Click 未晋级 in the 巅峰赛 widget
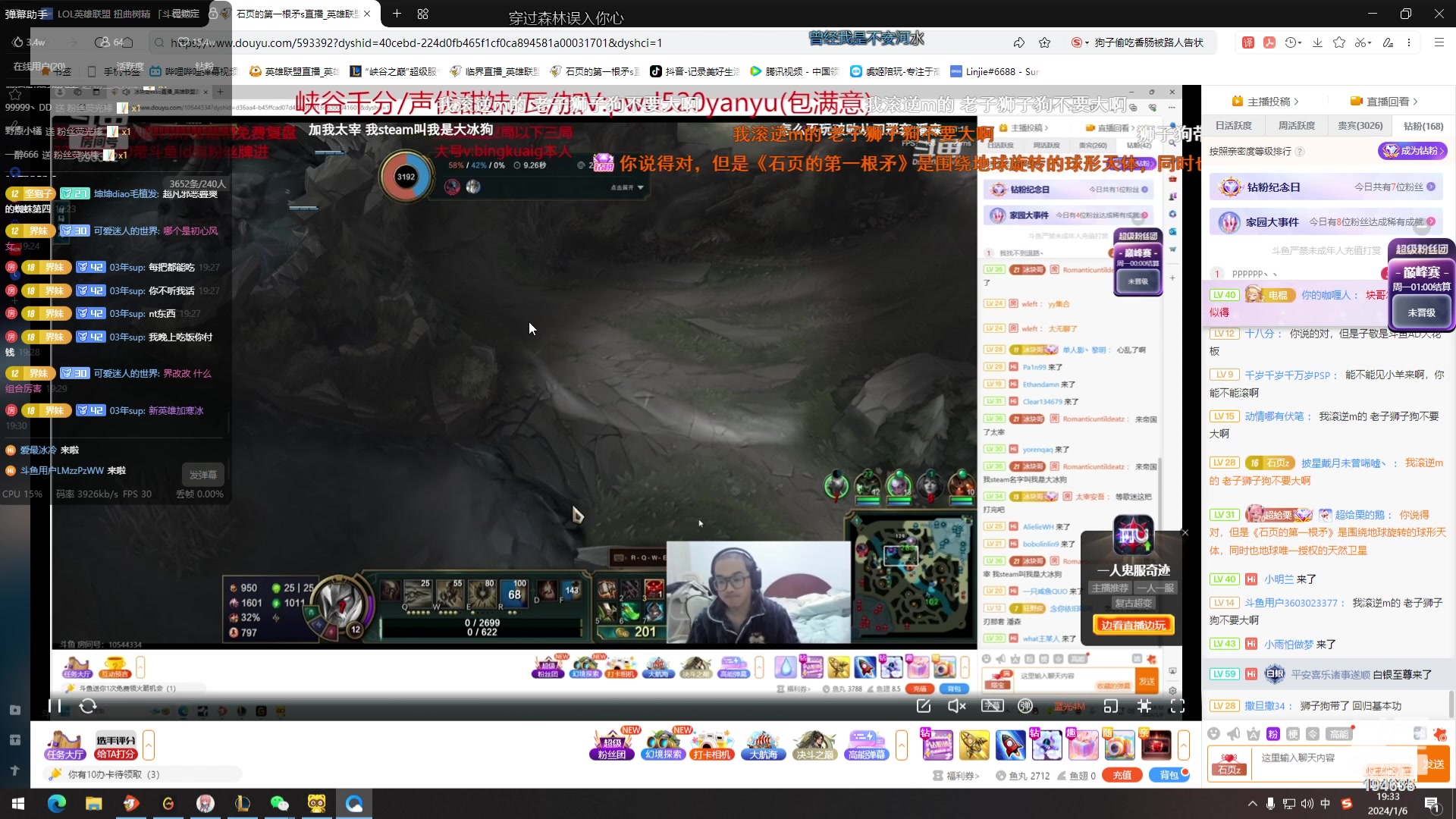1456x819 pixels. click(x=1422, y=312)
